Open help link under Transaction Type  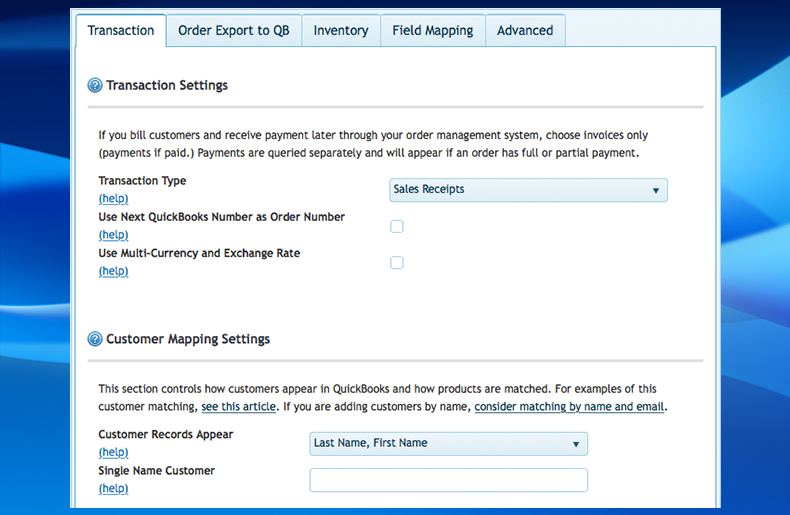click(x=113, y=199)
